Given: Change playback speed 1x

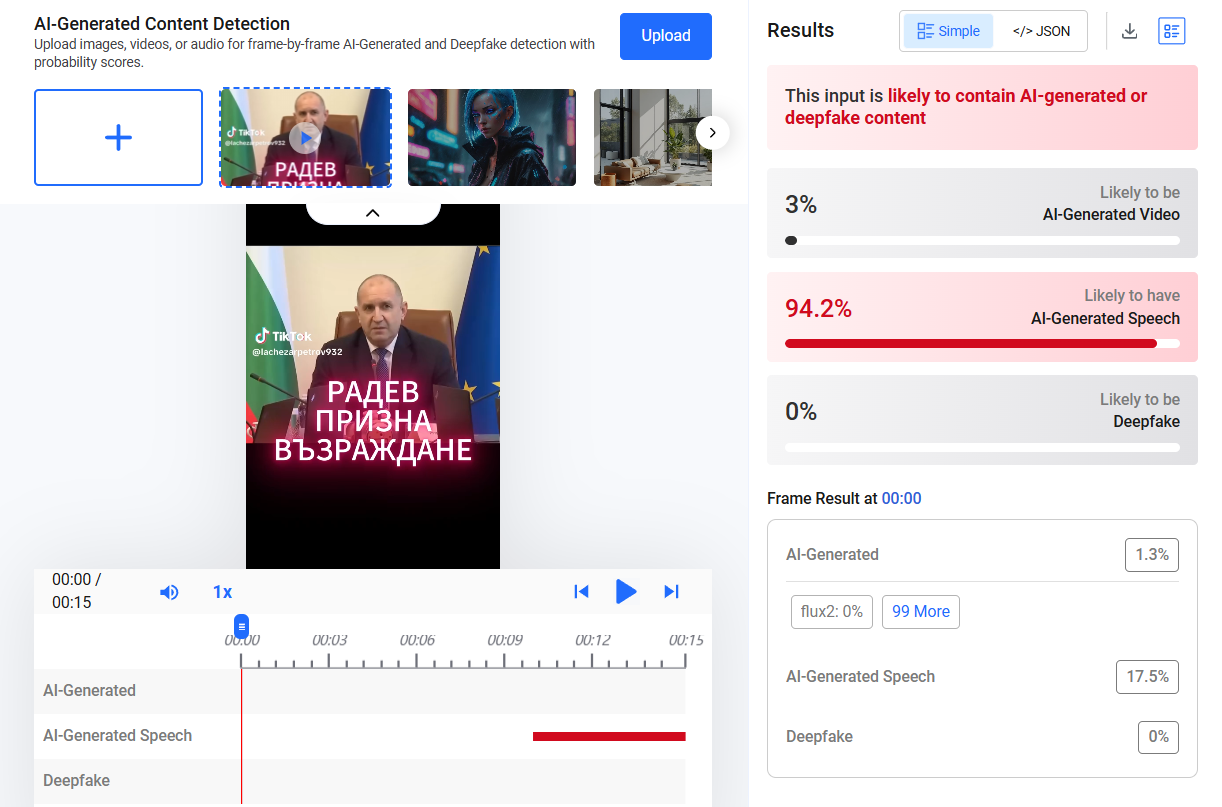Looking at the screenshot, I should 222,592.
